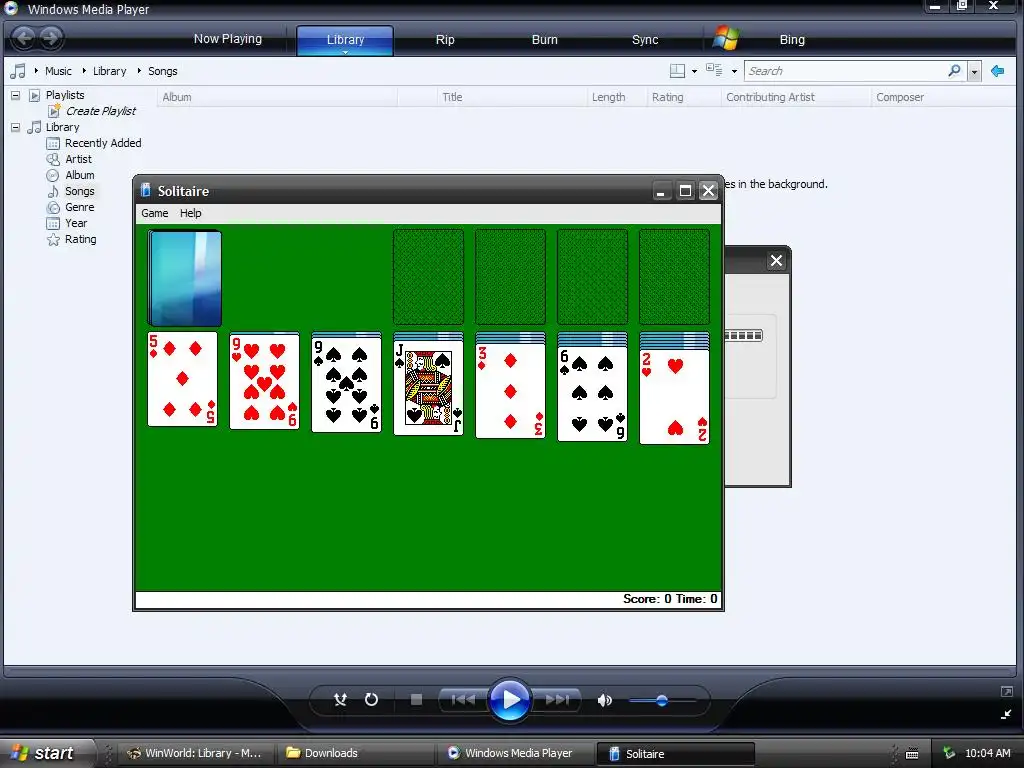Viewport: 1024px width, 768px height.
Task: Select the nine of spades card
Action: 347,385
